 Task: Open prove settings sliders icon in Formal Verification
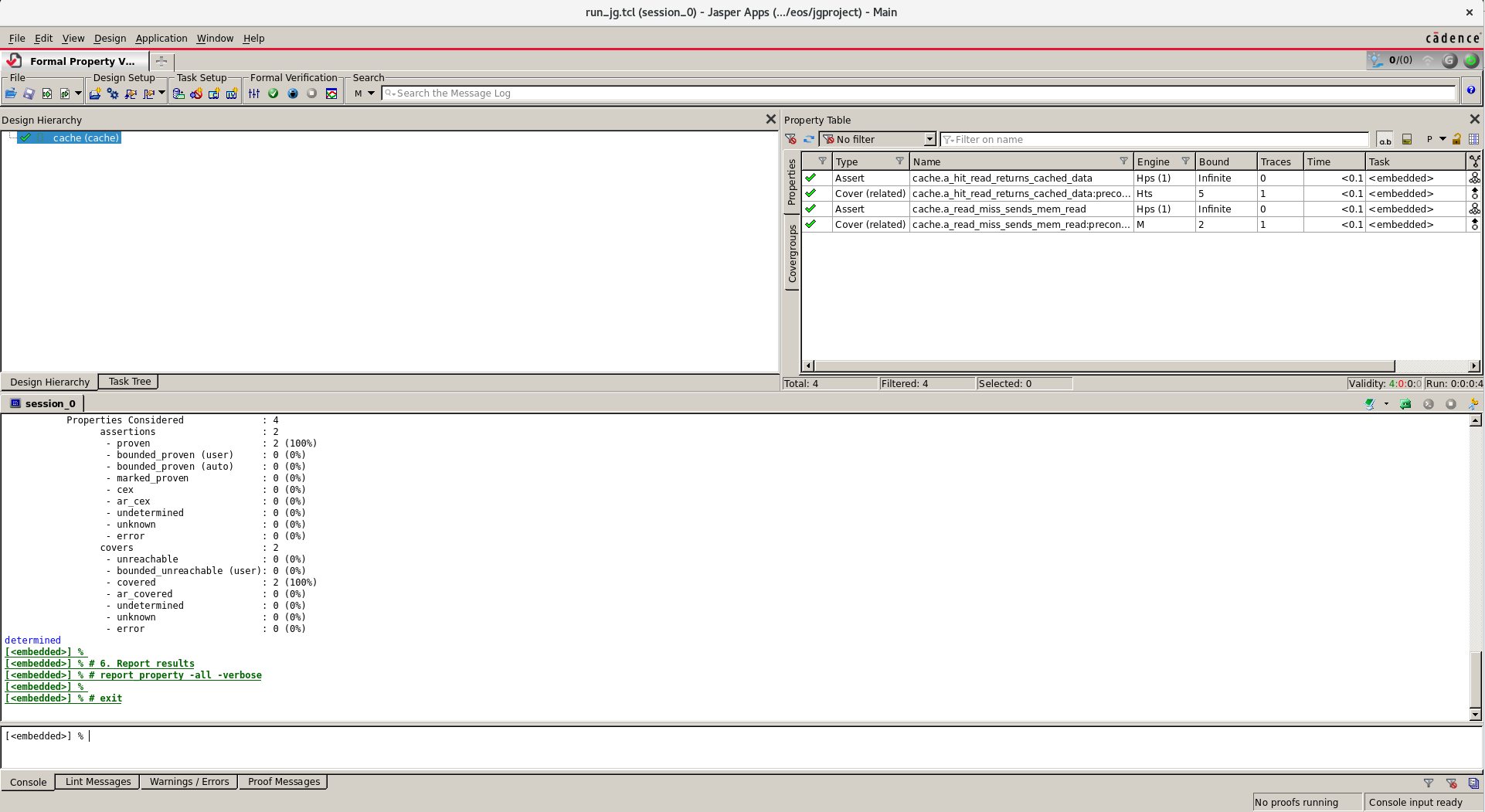(254, 93)
